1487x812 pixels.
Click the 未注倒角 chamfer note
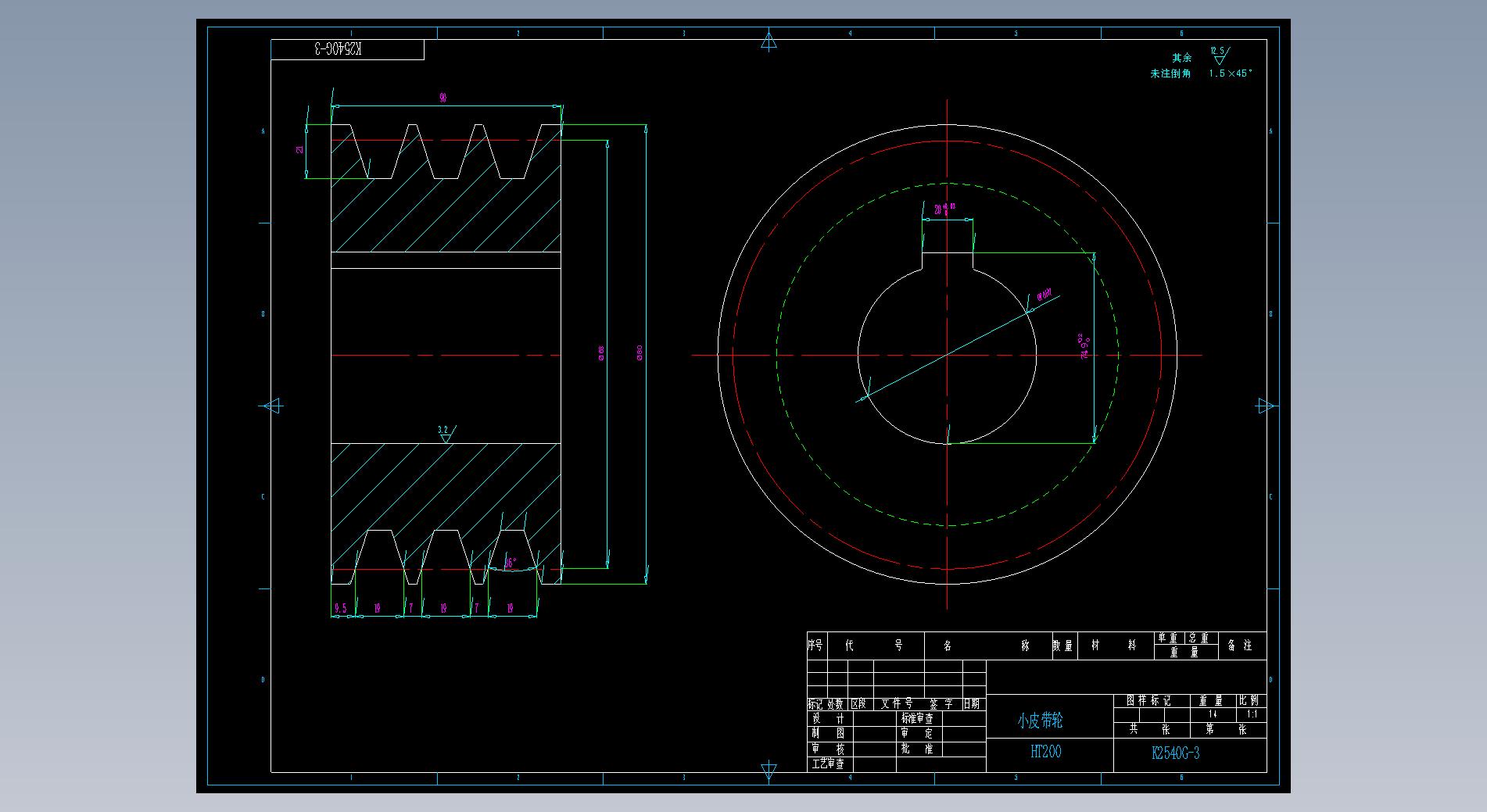pos(1170,73)
